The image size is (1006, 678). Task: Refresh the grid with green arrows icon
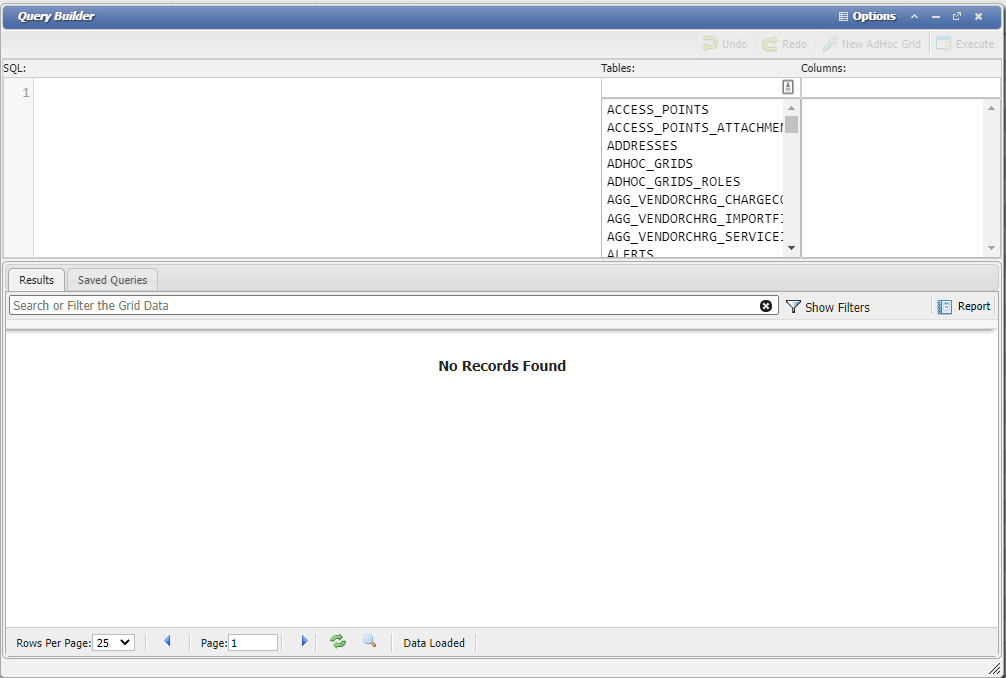338,642
